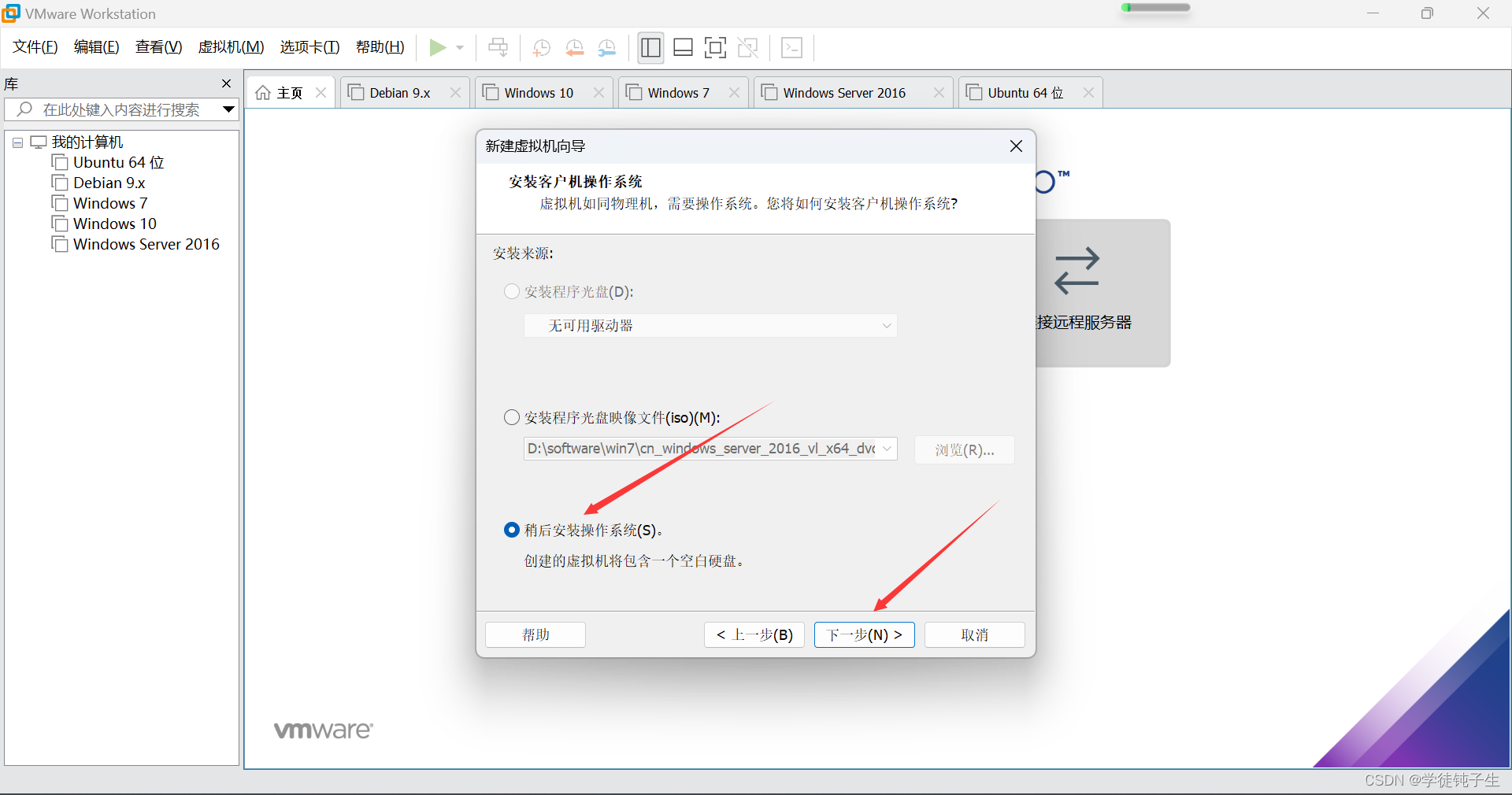Screen dimensions: 1512x795
Task: Select Windows 7 in library tree
Action: [x=109, y=203]
